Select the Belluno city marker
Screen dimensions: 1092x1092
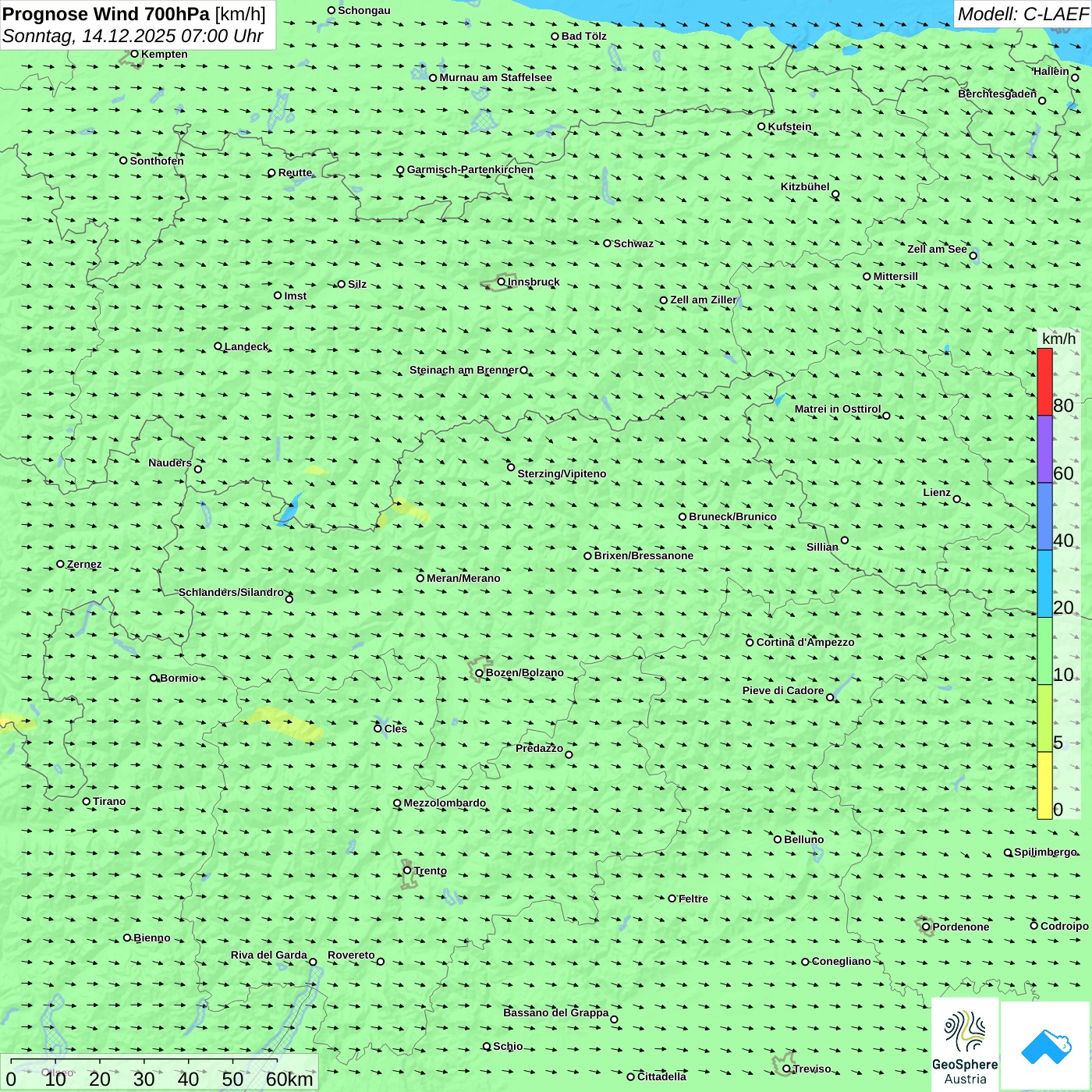778,839
